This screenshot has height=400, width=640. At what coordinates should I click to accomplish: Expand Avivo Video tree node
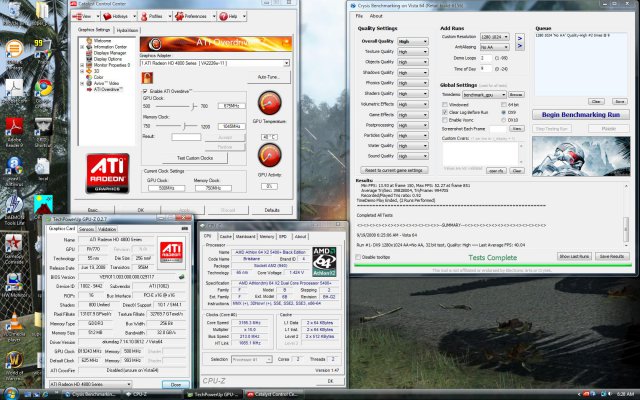[x=82, y=83]
